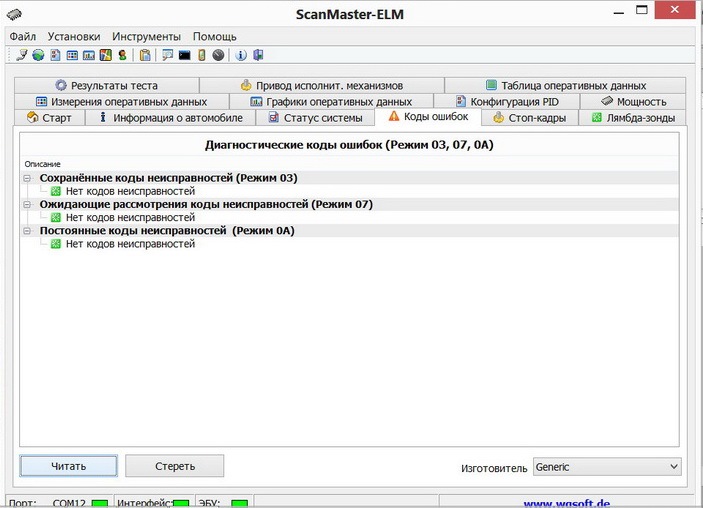The image size is (703, 508).
Task: Collapse Ожидающие рассмотрения коды (Режим 07)
Action: pyautogui.click(x=27, y=205)
